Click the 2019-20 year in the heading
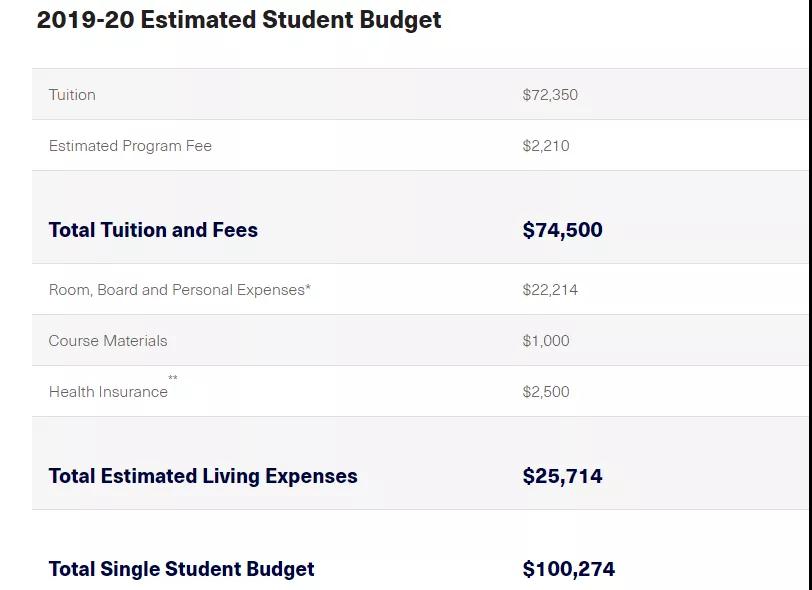The width and height of the screenshot is (812, 590). tap(85, 20)
